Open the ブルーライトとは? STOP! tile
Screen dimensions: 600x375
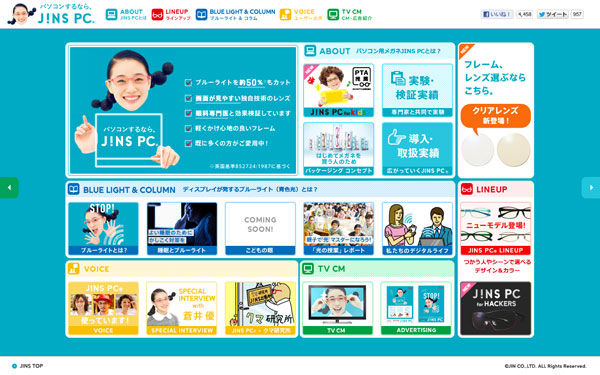click(103, 228)
